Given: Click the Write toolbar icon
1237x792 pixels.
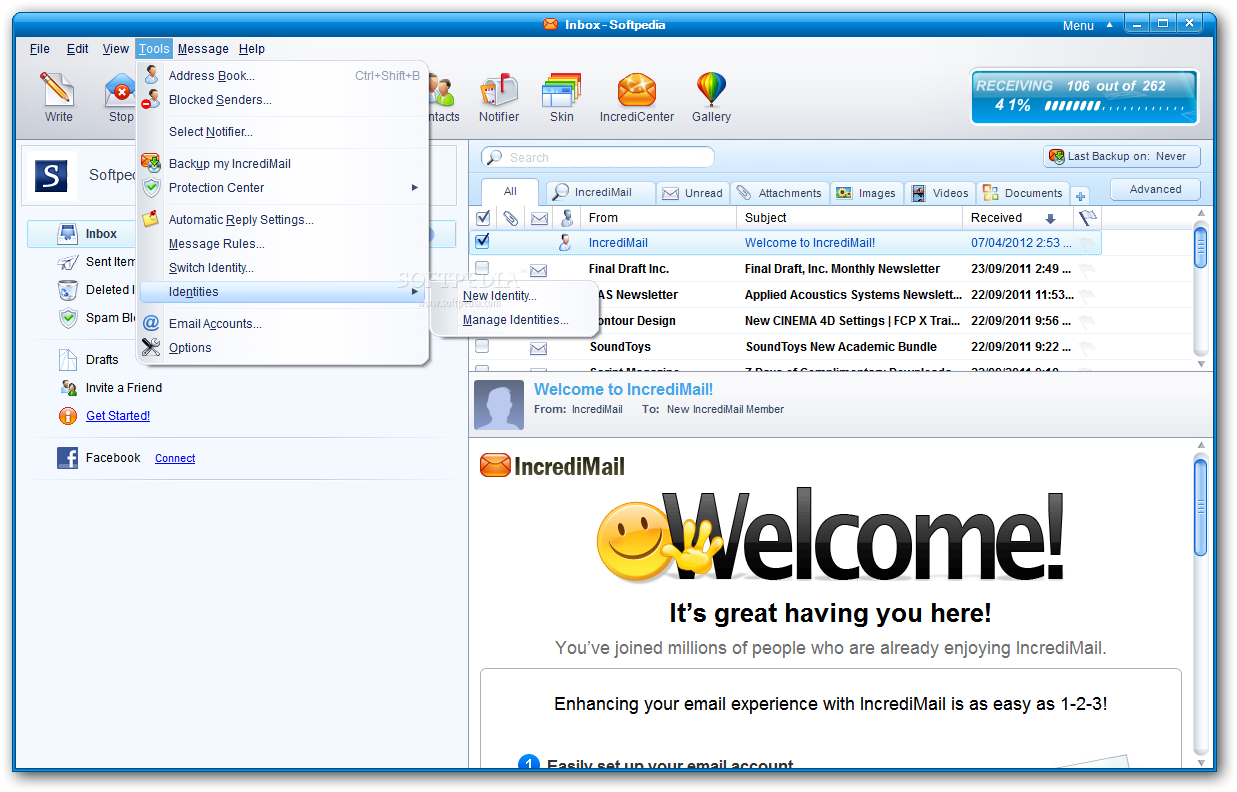Looking at the screenshot, I should 58,90.
